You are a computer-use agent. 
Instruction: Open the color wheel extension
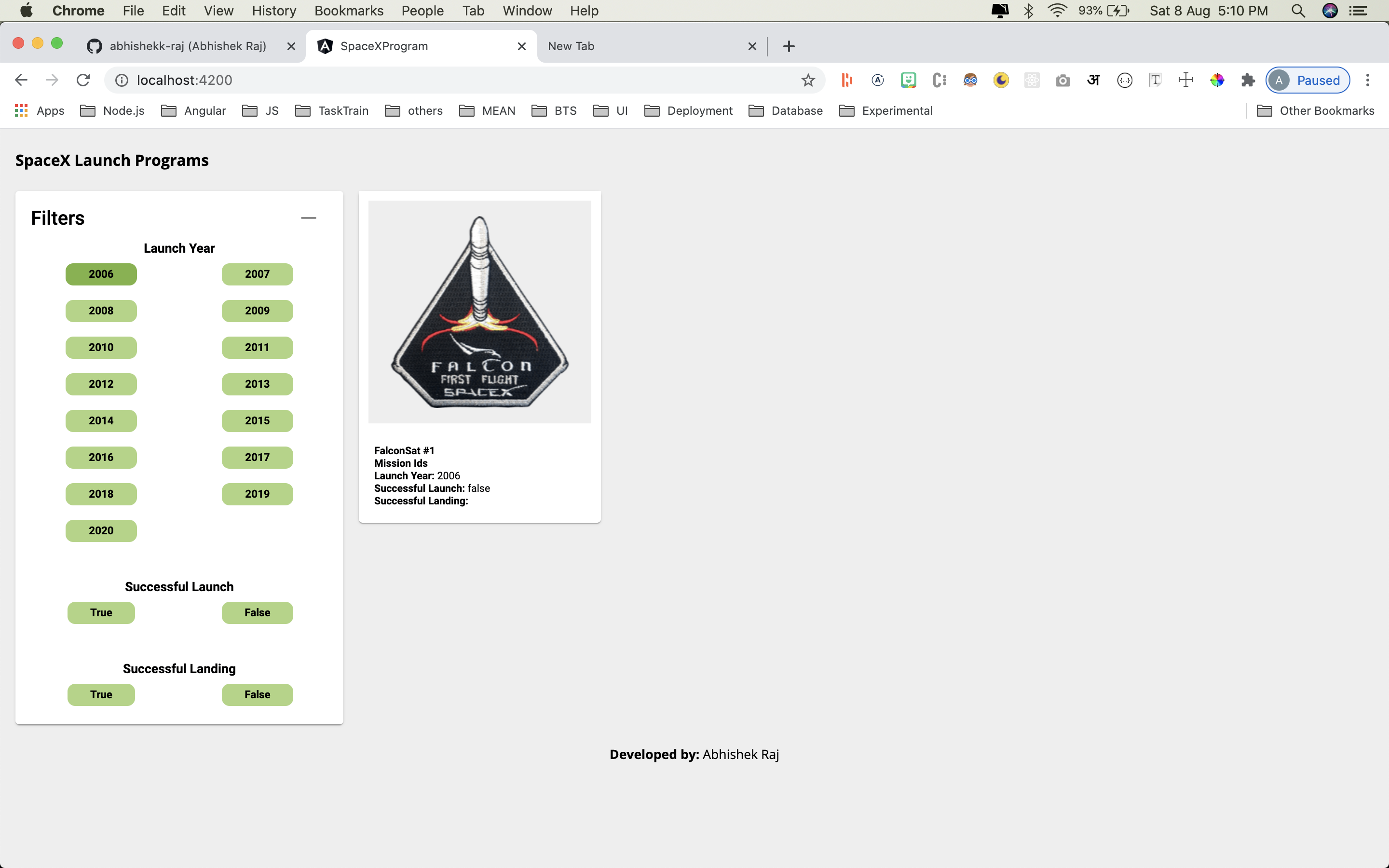pos(1217,81)
